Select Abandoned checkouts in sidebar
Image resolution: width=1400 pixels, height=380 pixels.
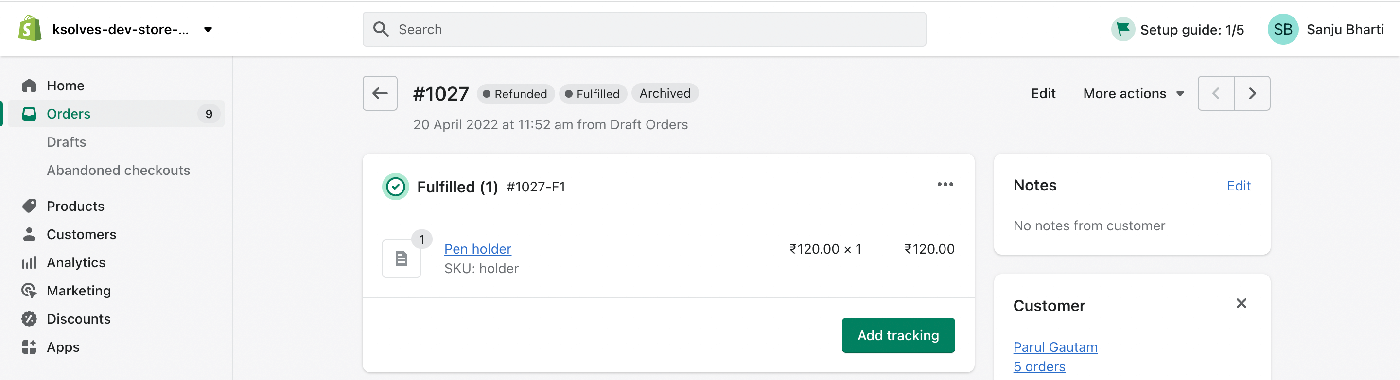(118, 170)
